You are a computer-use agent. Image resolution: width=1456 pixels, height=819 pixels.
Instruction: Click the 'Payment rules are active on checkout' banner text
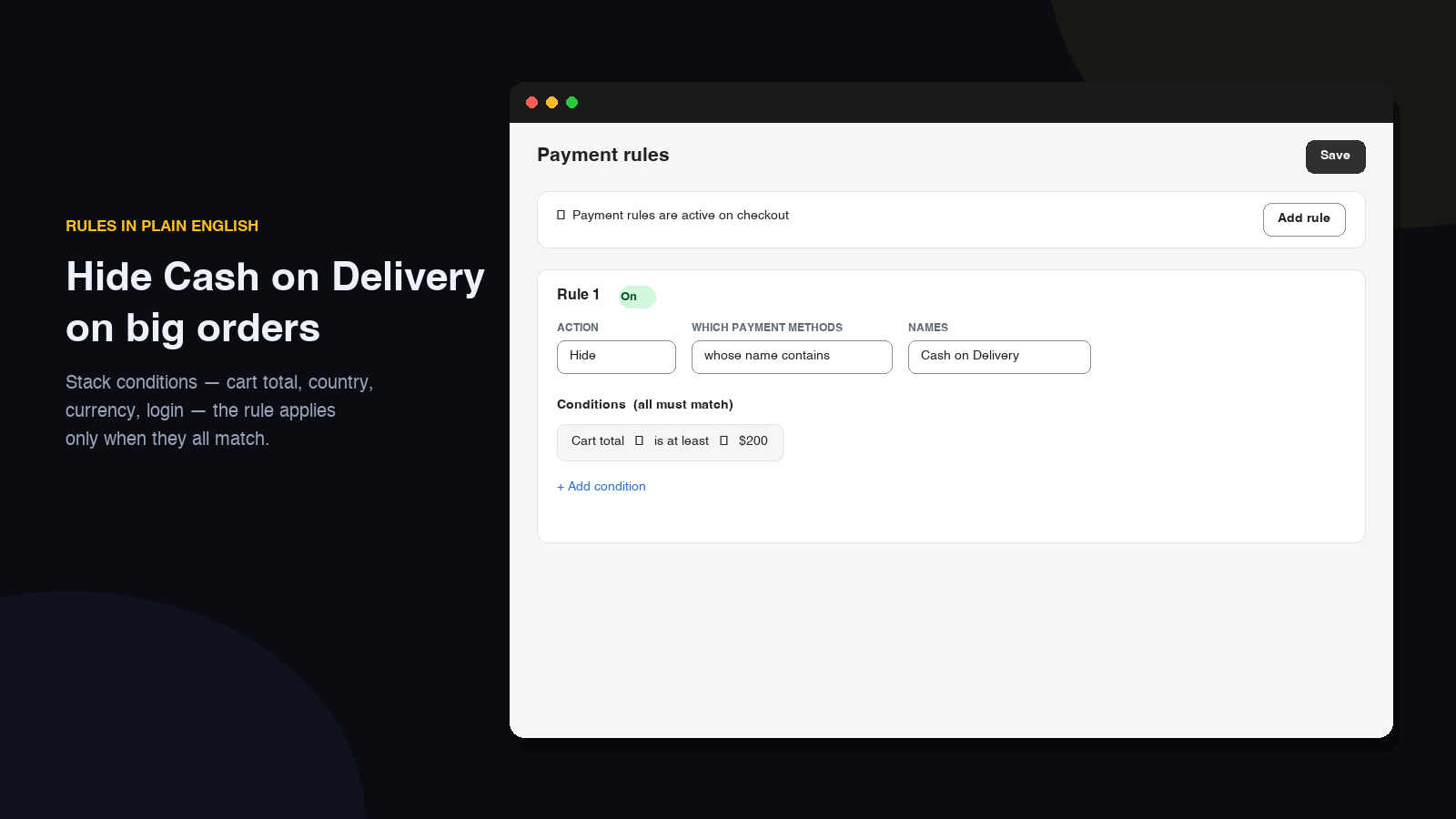(x=681, y=216)
